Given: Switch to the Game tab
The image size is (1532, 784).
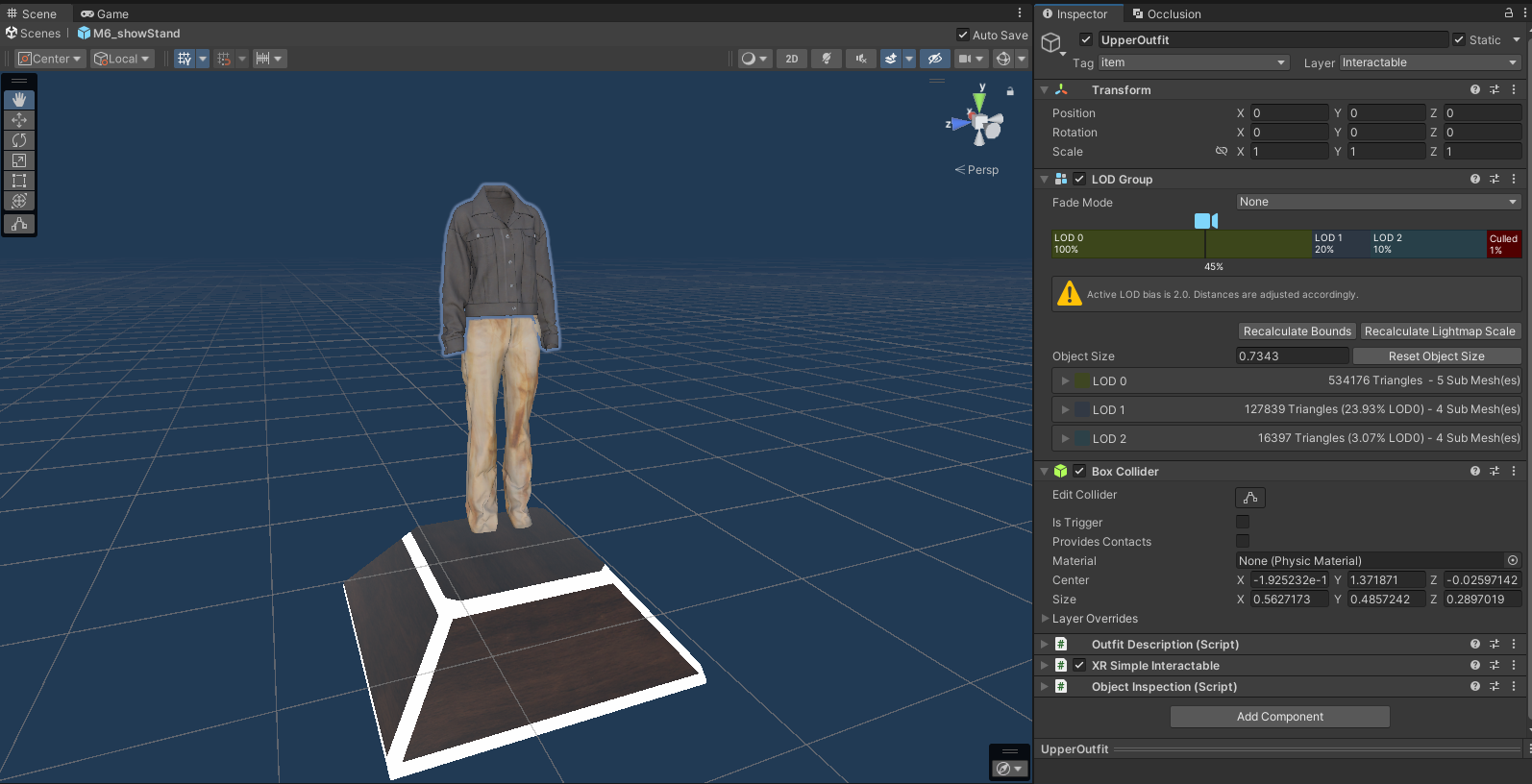Looking at the screenshot, I should click(105, 13).
